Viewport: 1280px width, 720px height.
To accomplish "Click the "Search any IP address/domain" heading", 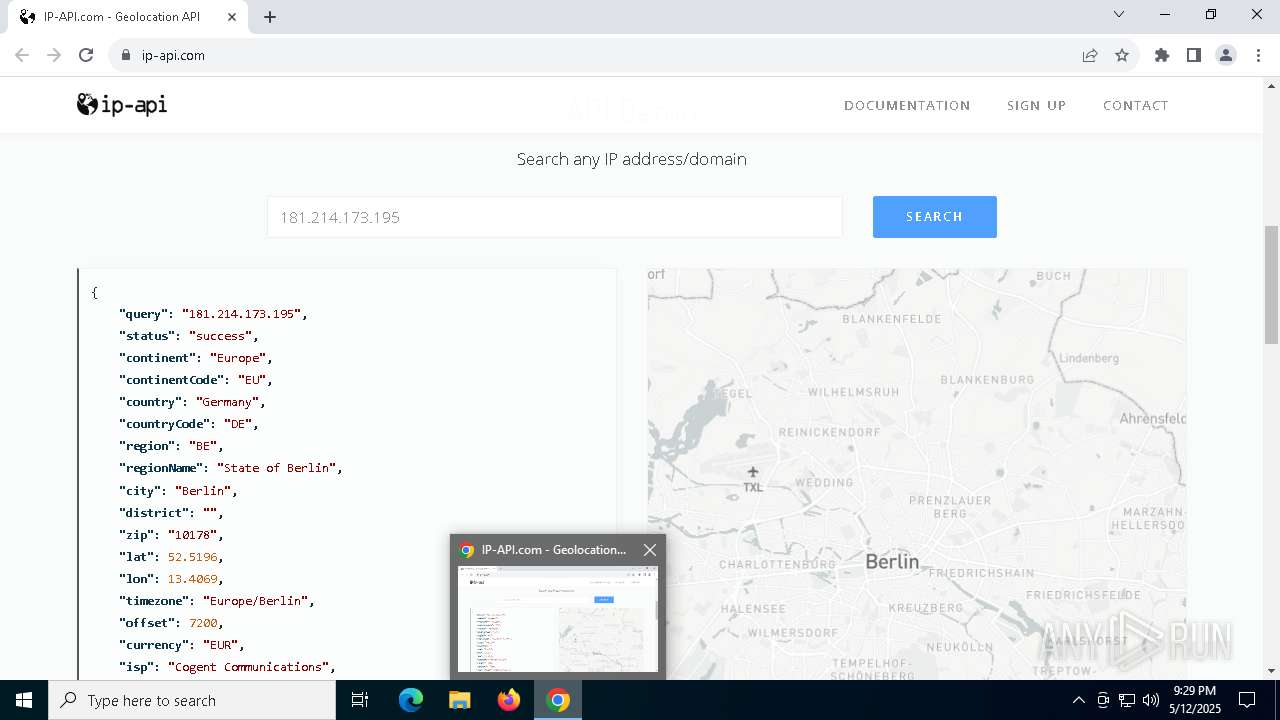I will tap(632, 159).
